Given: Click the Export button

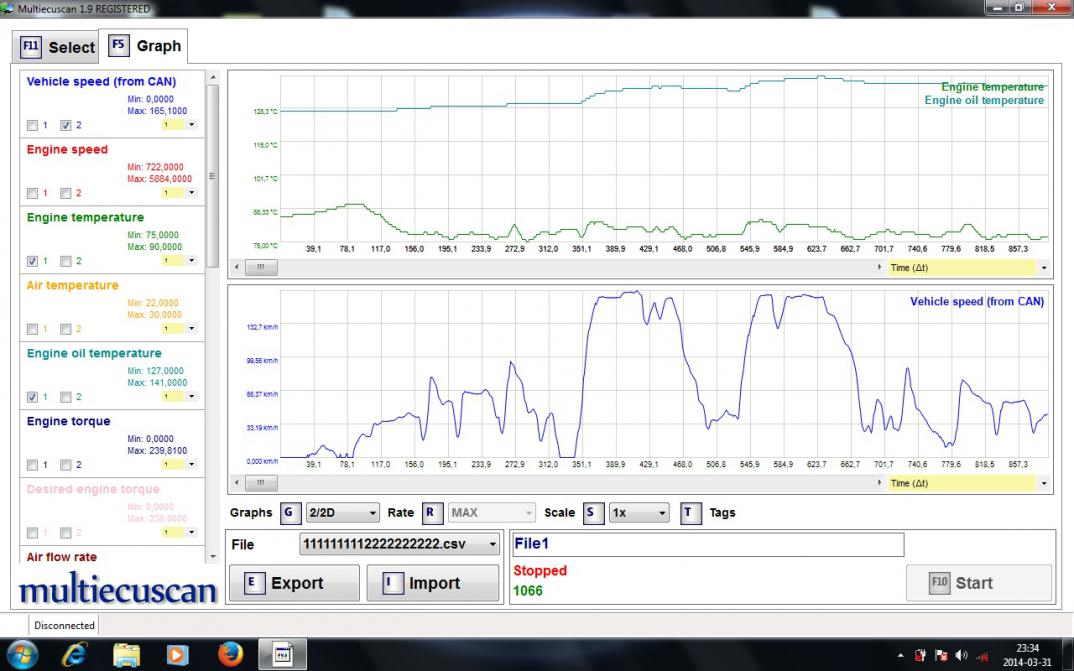Looking at the screenshot, I should click(x=294, y=583).
